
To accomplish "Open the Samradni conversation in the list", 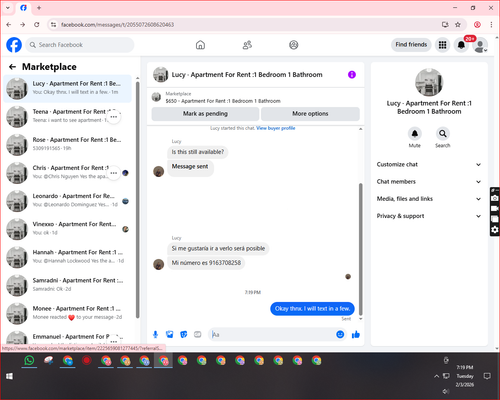I will (x=68, y=285).
